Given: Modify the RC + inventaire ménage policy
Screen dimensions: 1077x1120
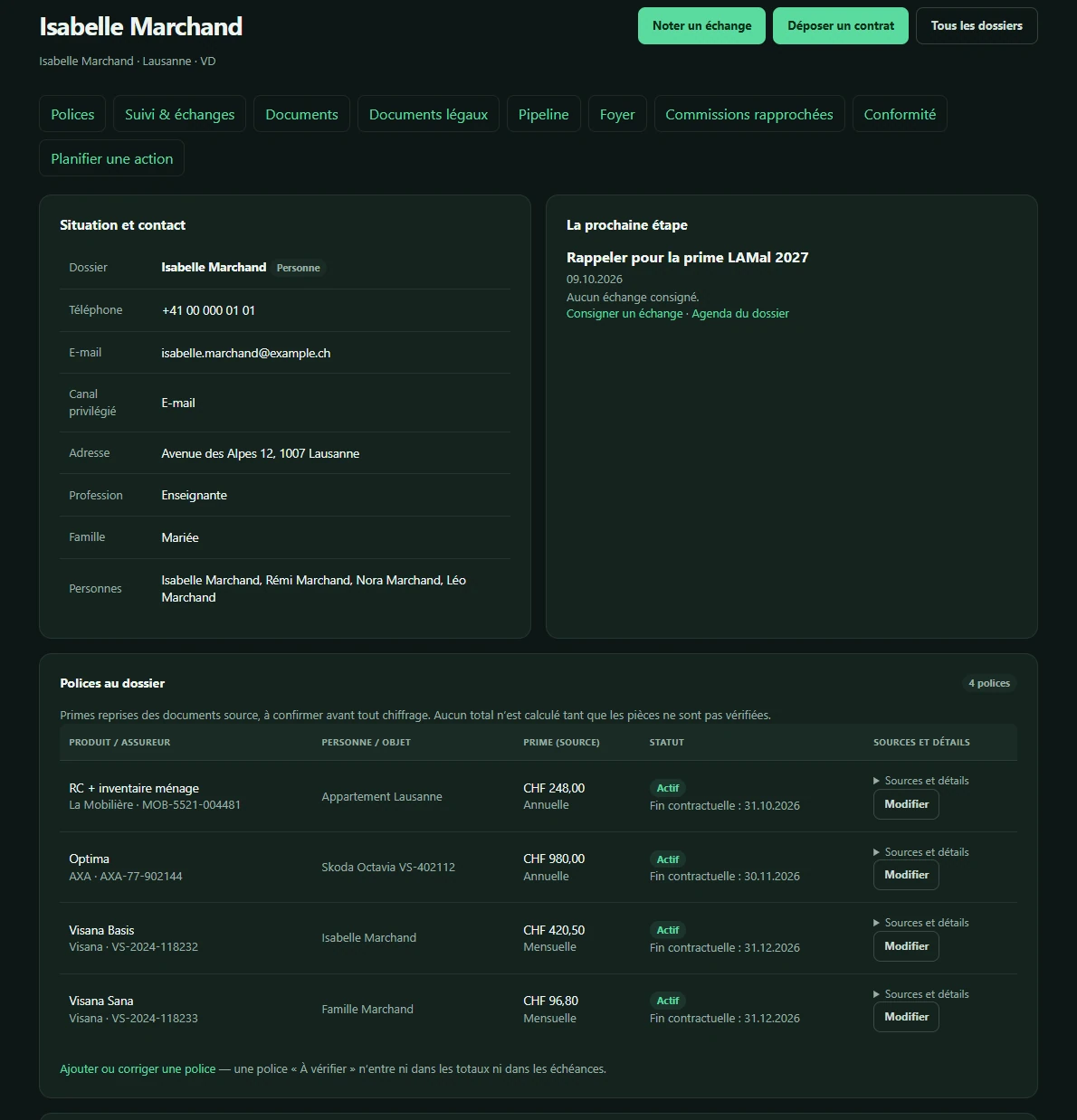Looking at the screenshot, I should (x=906, y=804).
